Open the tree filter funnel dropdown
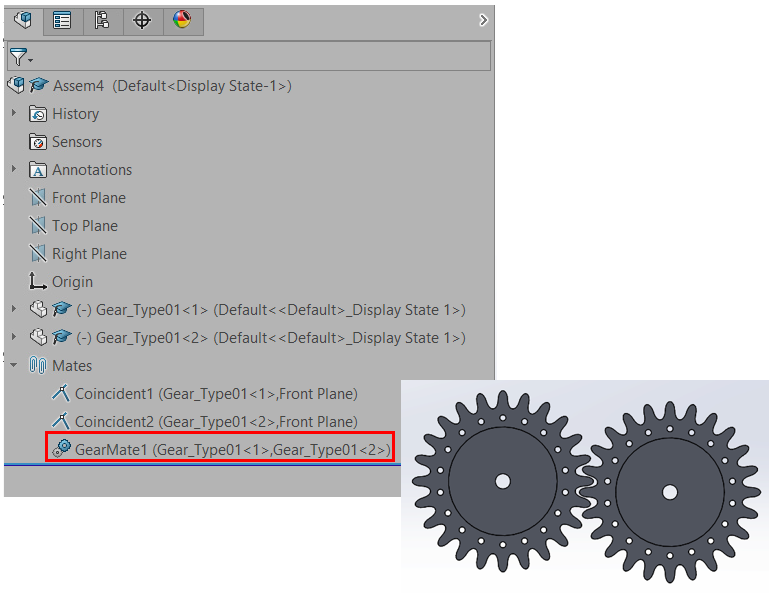Screen dimensions: 772x598 [21, 57]
